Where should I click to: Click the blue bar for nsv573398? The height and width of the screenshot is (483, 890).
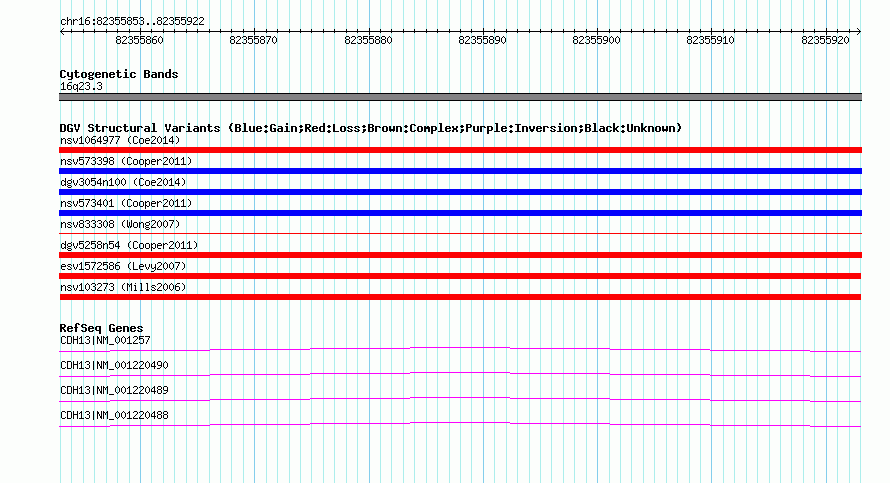click(460, 171)
